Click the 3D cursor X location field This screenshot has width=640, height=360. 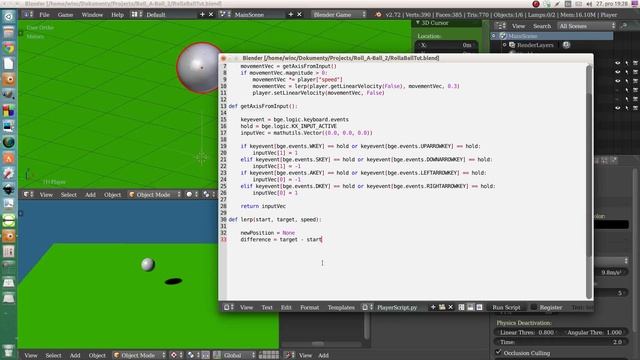click(x=446, y=45)
